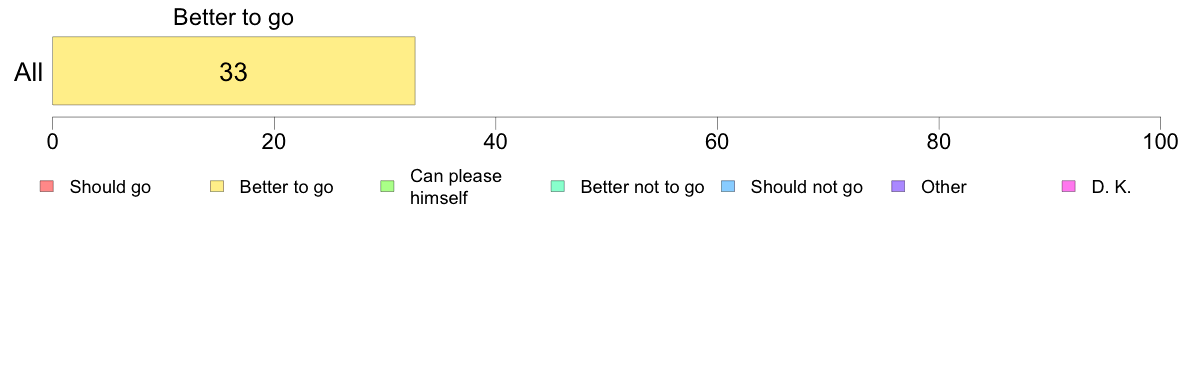Click the purple Other legend swatch
The width and height of the screenshot is (1188, 368).
coord(899,187)
